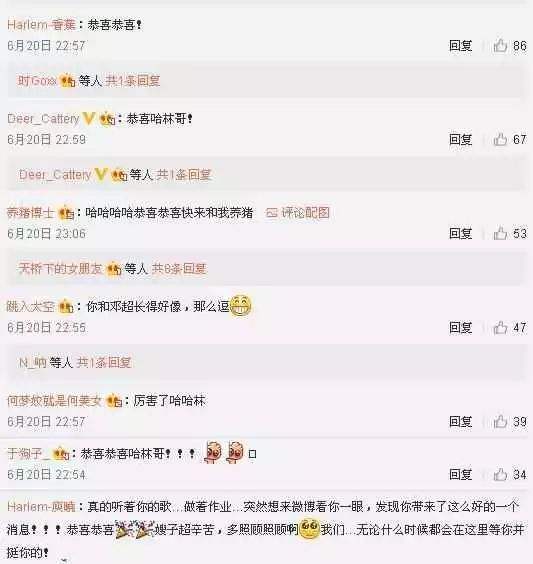Reply to the 6月20日 22:55 comment

click(461, 327)
